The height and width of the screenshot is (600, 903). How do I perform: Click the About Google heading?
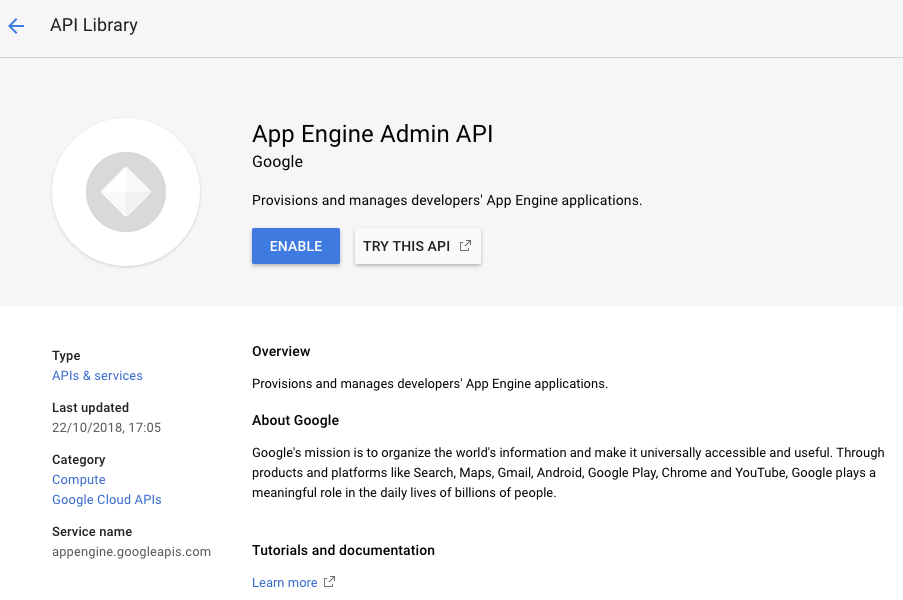(295, 420)
